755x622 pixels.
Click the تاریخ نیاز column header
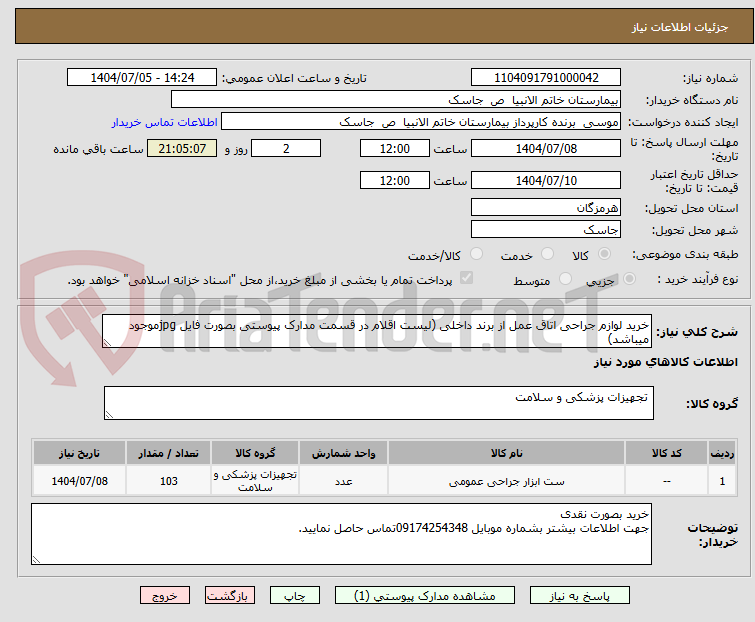point(79,453)
